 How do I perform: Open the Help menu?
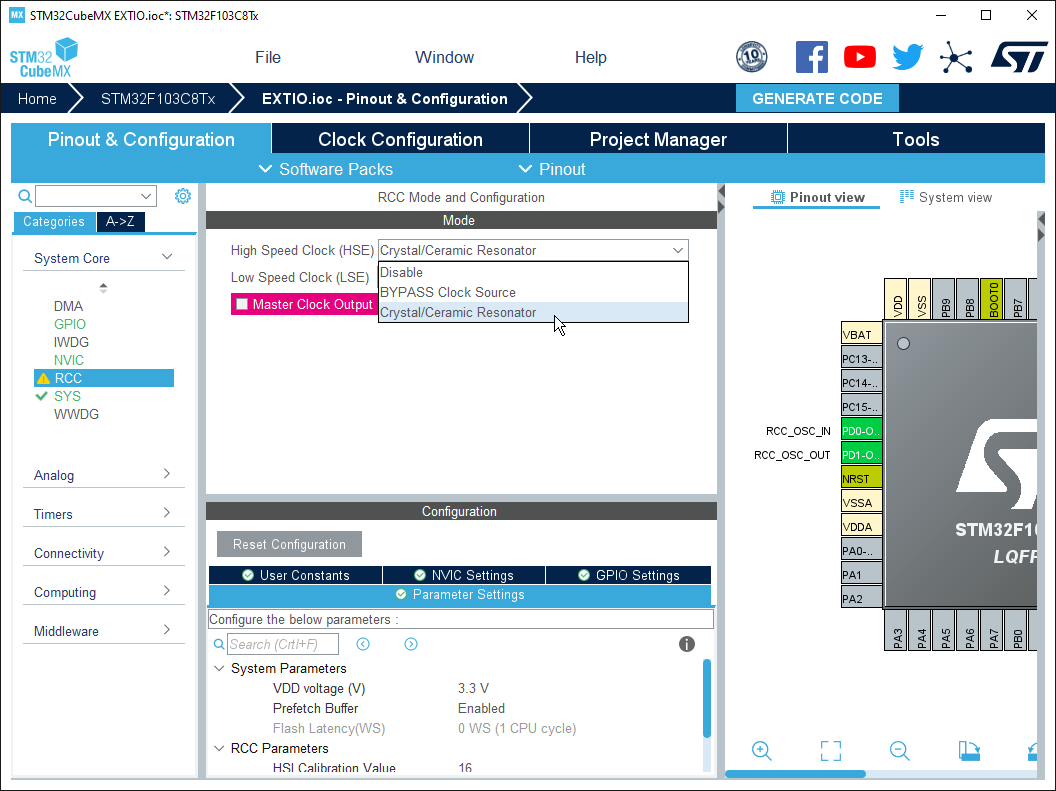pos(591,57)
